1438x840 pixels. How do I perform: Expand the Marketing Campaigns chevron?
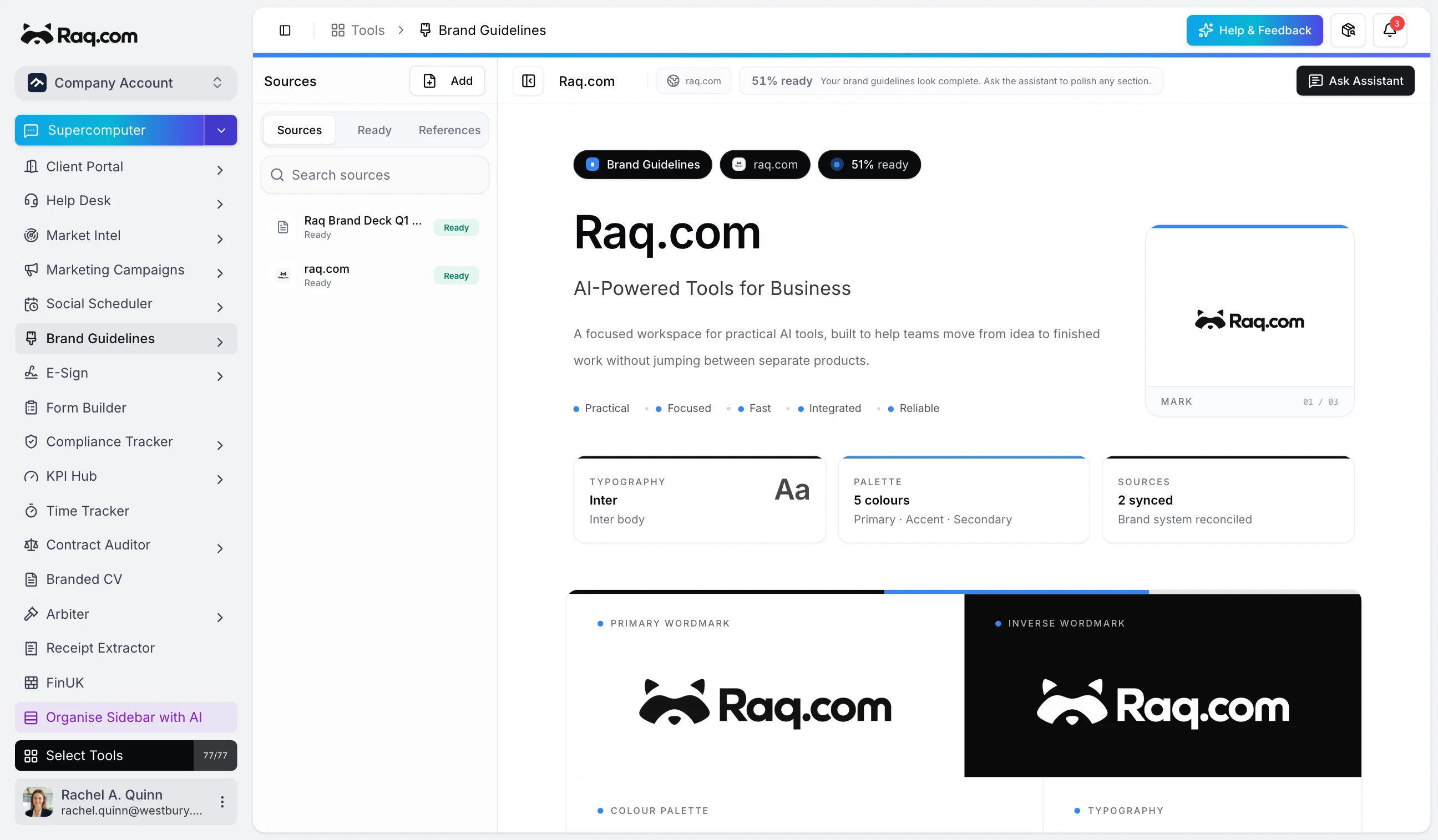click(x=220, y=273)
